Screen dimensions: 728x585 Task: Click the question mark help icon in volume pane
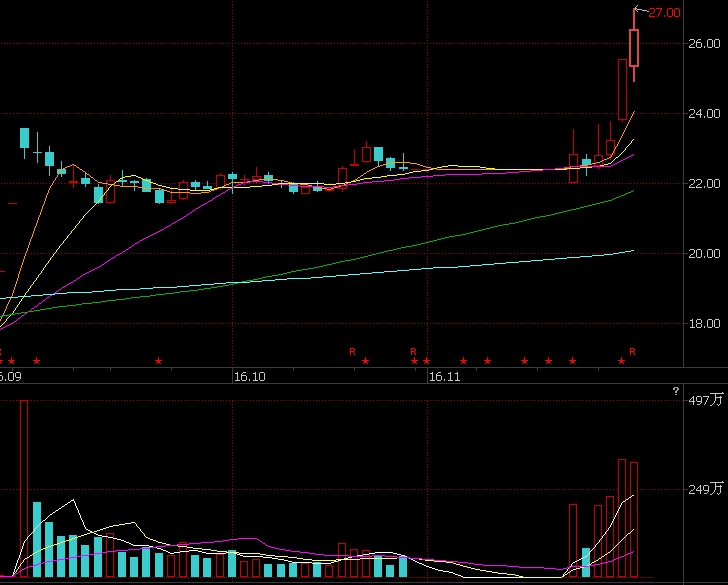coord(676,391)
